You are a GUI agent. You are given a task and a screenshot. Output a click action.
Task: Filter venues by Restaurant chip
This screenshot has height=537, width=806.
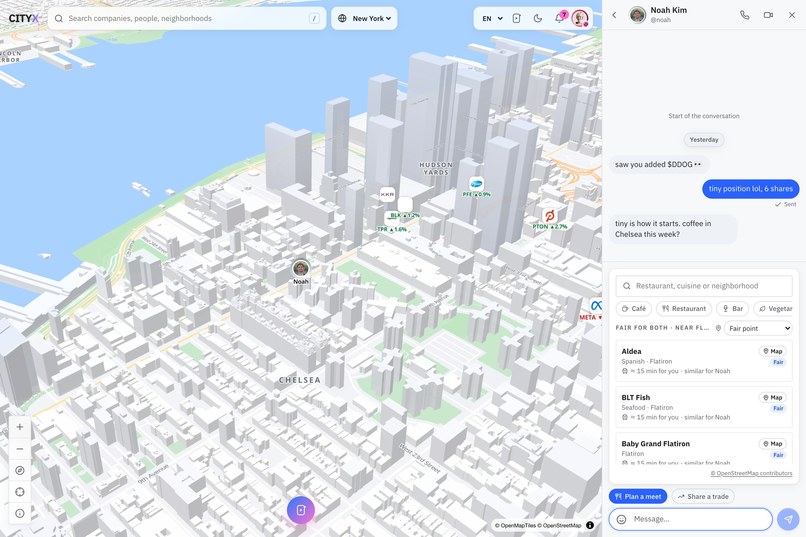click(684, 308)
